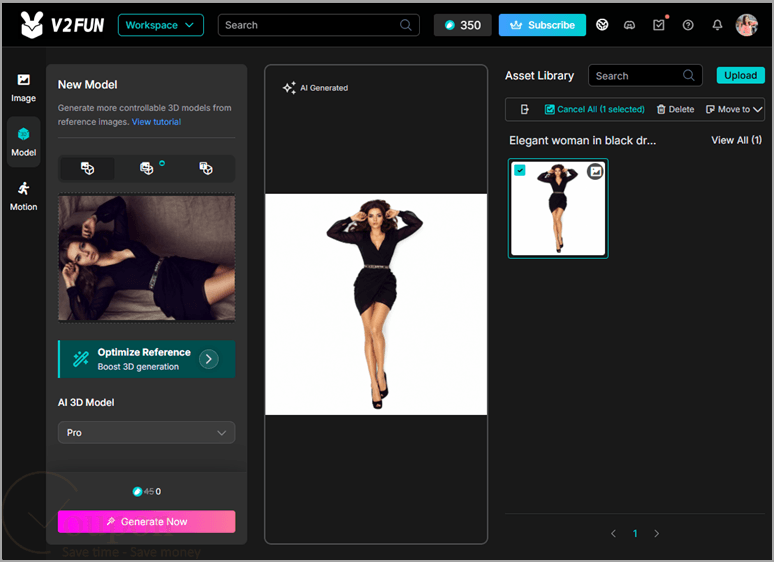The image size is (774, 562).
Task: Select page 1 in pagination
Action: pyautogui.click(x=635, y=533)
